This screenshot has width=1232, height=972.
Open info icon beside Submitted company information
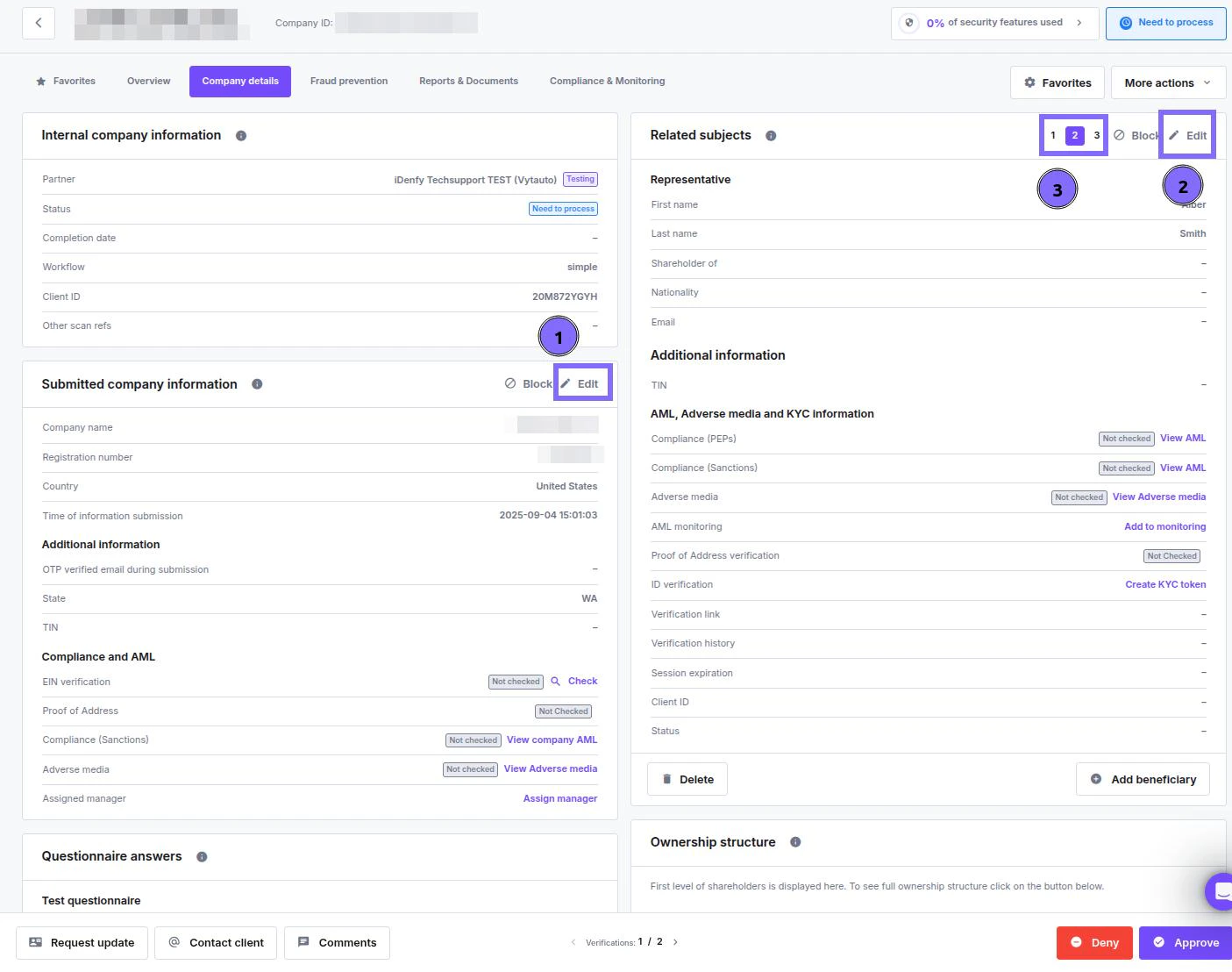coord(257,384)
